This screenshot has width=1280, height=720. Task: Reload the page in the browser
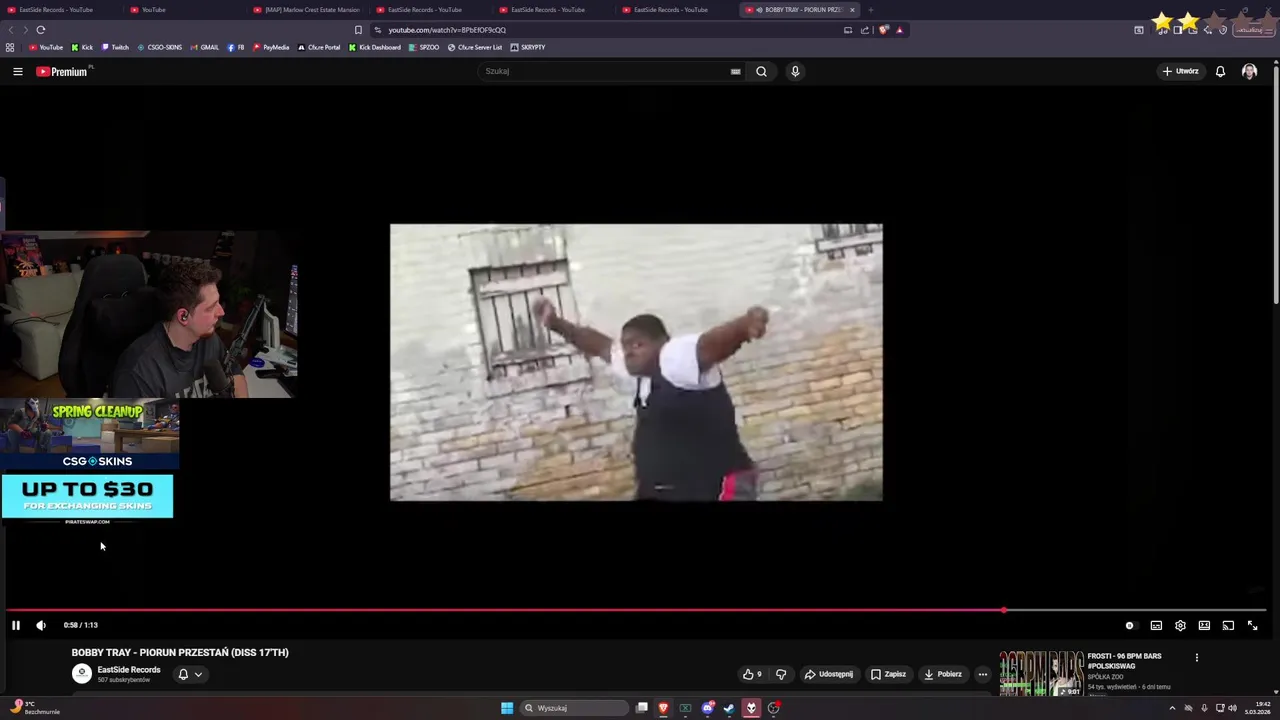coord(41,30)
